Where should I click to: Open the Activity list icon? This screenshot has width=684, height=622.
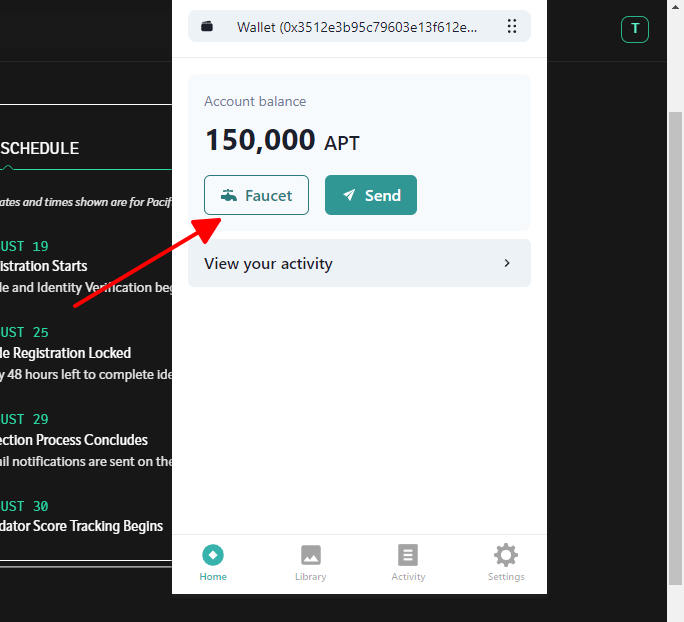point(408,555)
